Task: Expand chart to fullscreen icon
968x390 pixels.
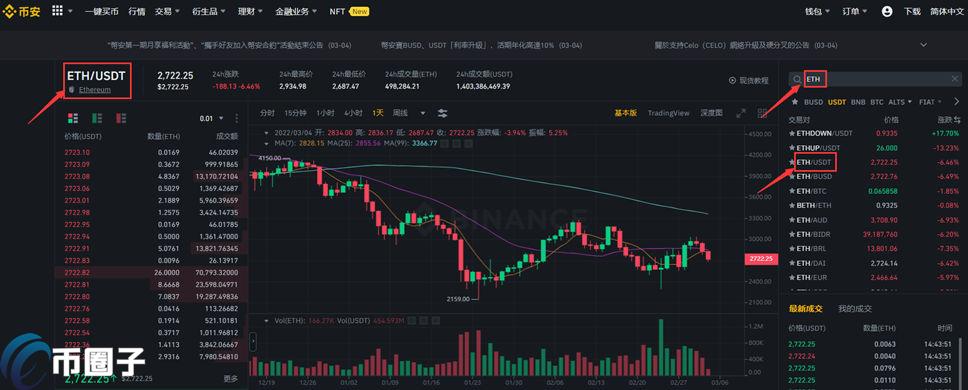Action: click(x=741, y=113)
